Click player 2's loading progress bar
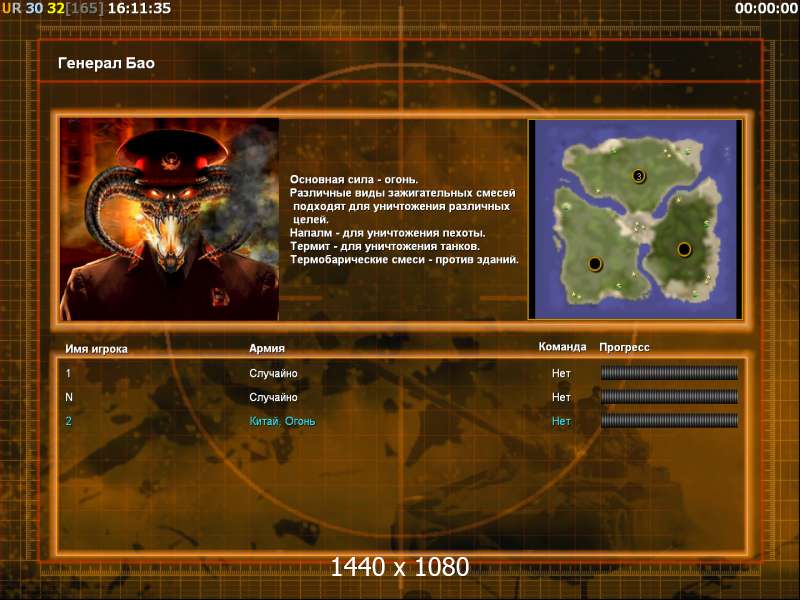The width and height of the screenshot is (800, 600). (x=669, y=421)
